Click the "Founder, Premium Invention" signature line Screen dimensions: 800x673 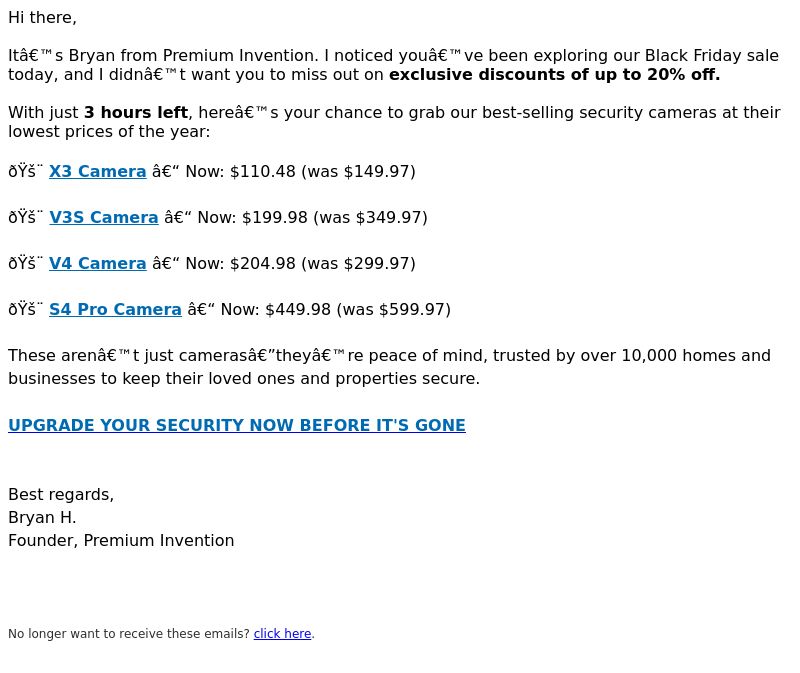point(121,541)
